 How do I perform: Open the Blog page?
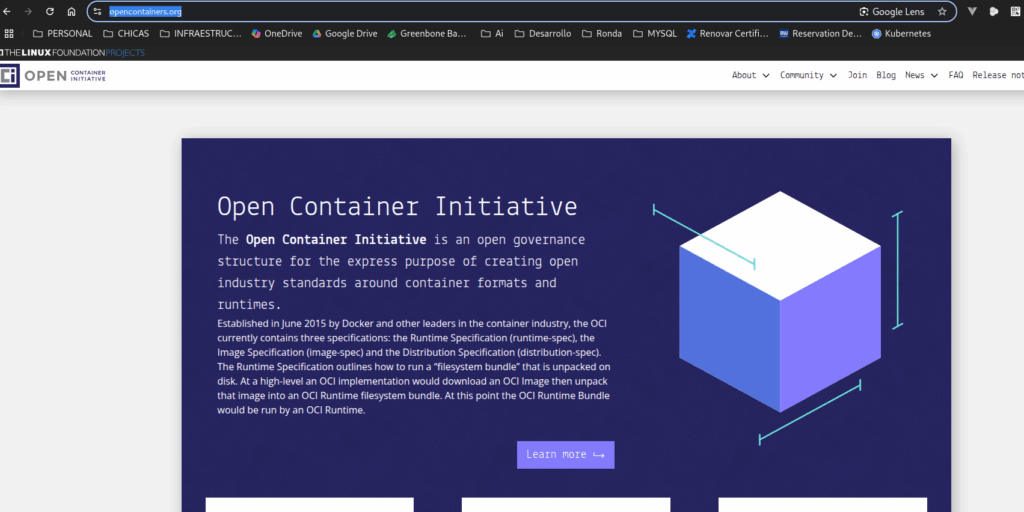[x=886, y=75]
